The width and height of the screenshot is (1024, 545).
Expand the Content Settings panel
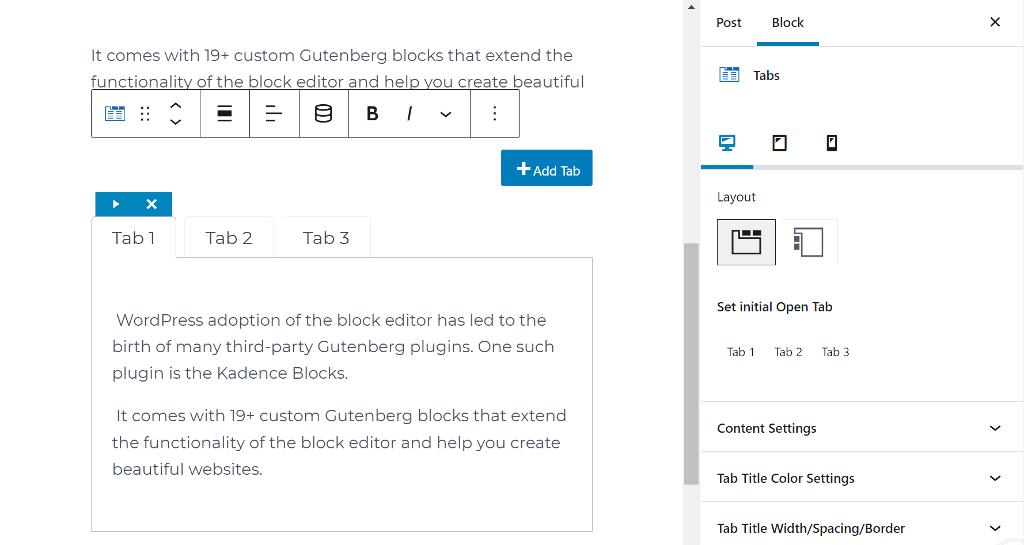pos(859,428)
